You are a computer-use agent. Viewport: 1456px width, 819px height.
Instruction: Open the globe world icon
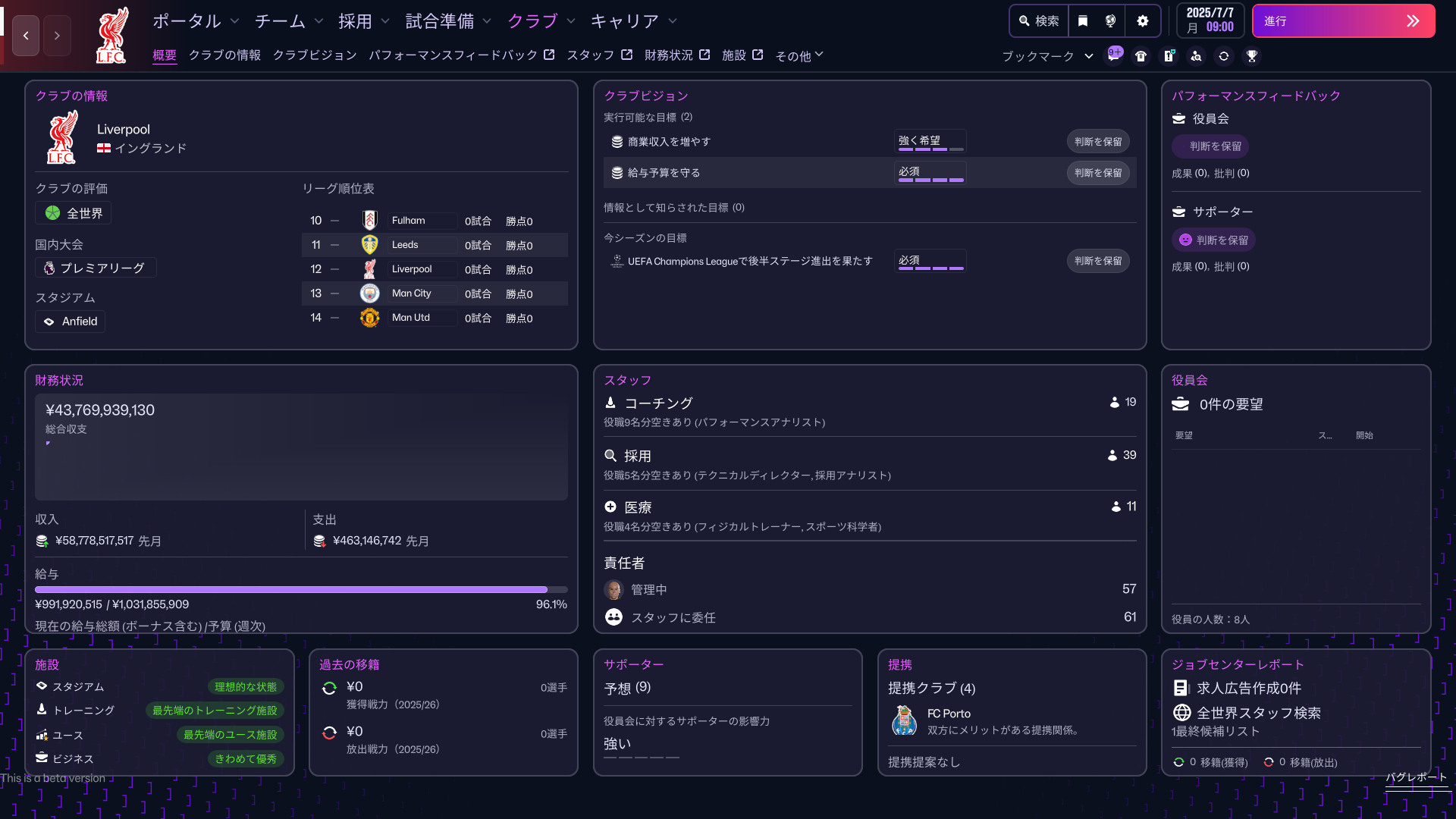pos(1111,21)
